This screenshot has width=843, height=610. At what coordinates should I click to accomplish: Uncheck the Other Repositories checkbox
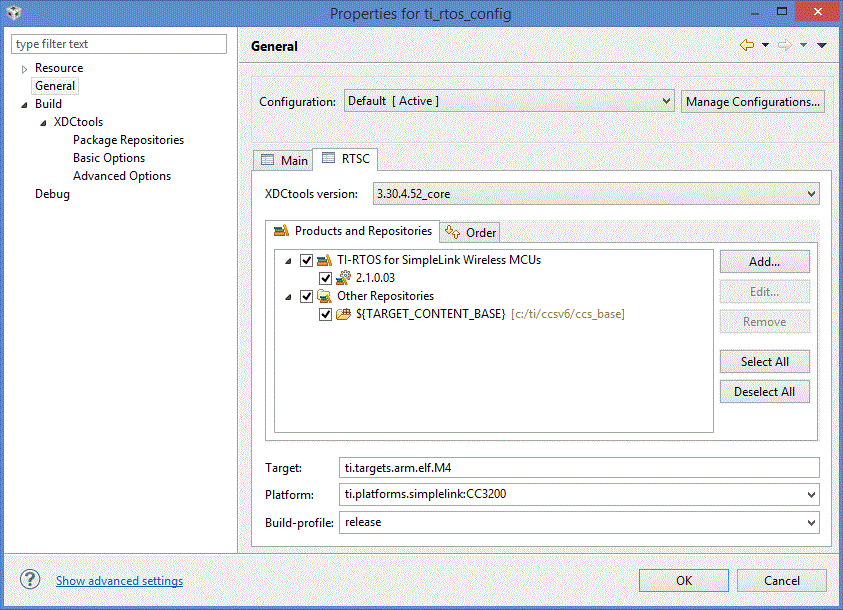tap(306, 296)
